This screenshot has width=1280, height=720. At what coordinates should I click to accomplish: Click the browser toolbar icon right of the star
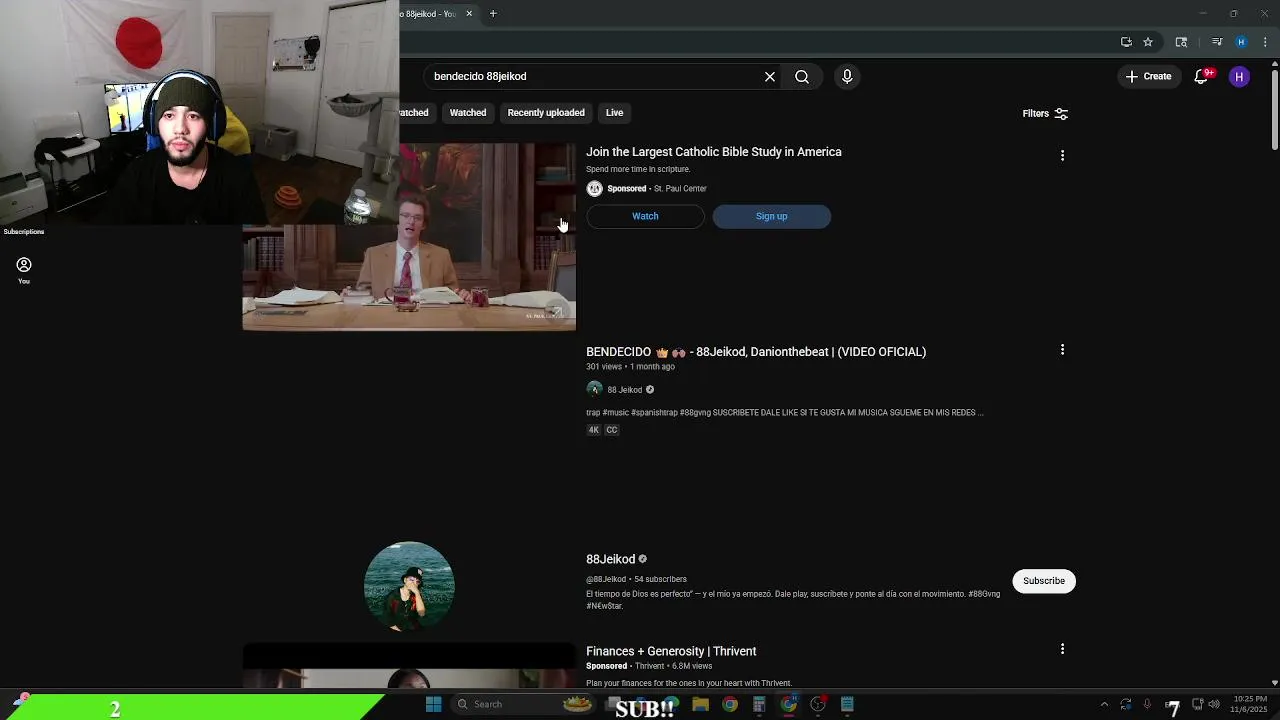point(1181,42)
